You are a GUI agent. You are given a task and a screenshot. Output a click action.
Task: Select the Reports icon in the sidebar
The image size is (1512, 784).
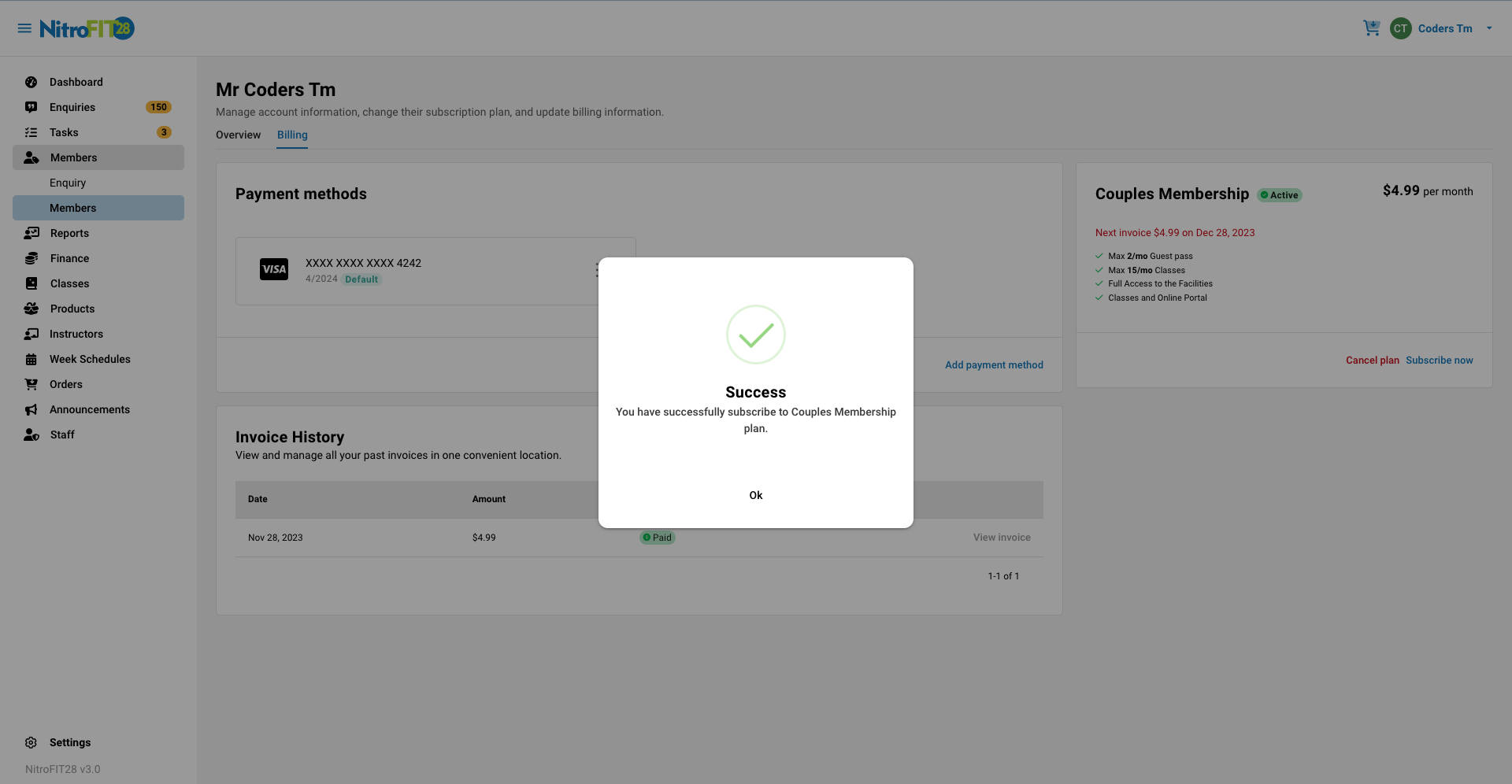[31, 233]
